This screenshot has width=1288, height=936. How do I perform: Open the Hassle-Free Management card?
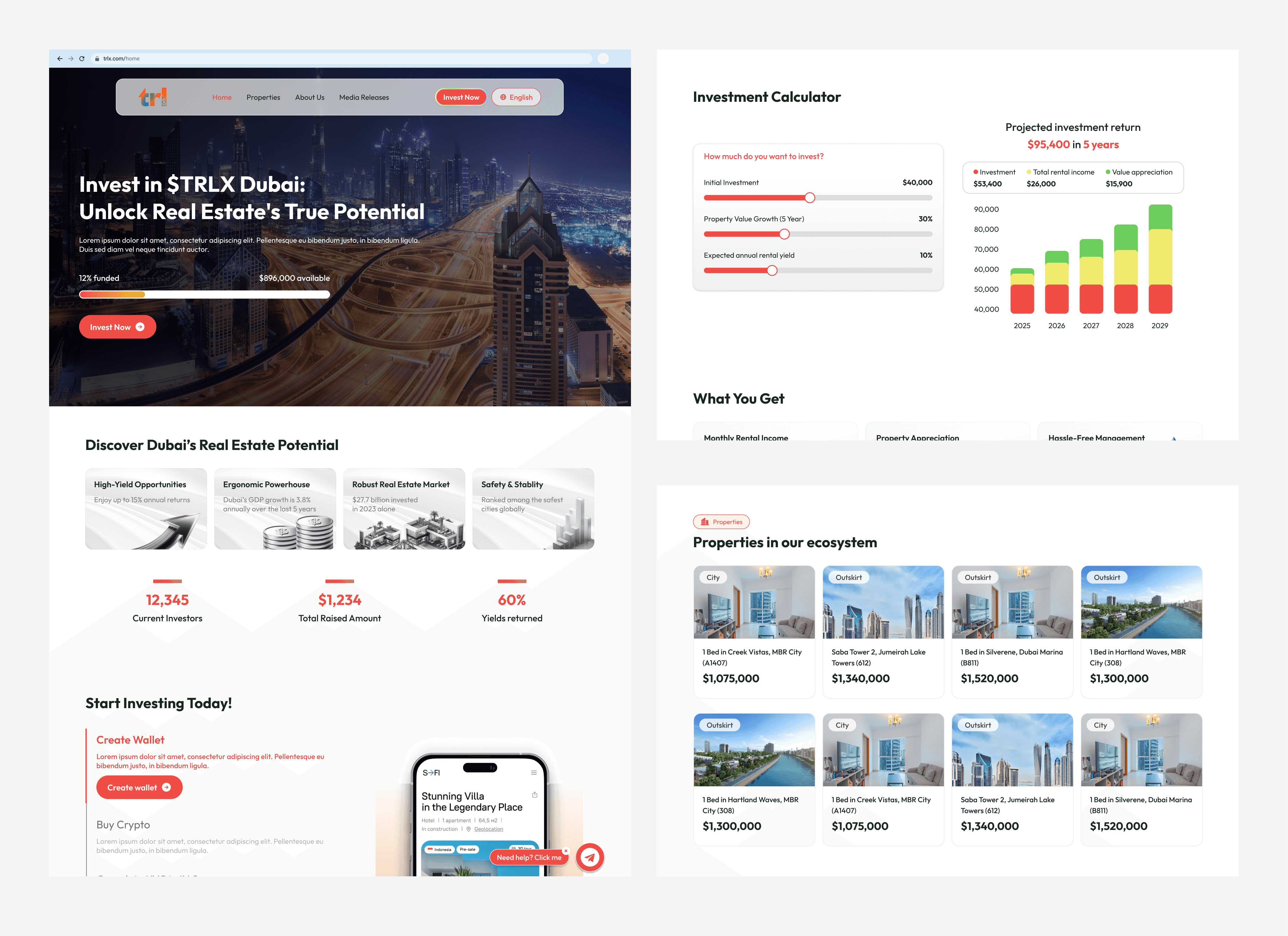click(1120, 432)
